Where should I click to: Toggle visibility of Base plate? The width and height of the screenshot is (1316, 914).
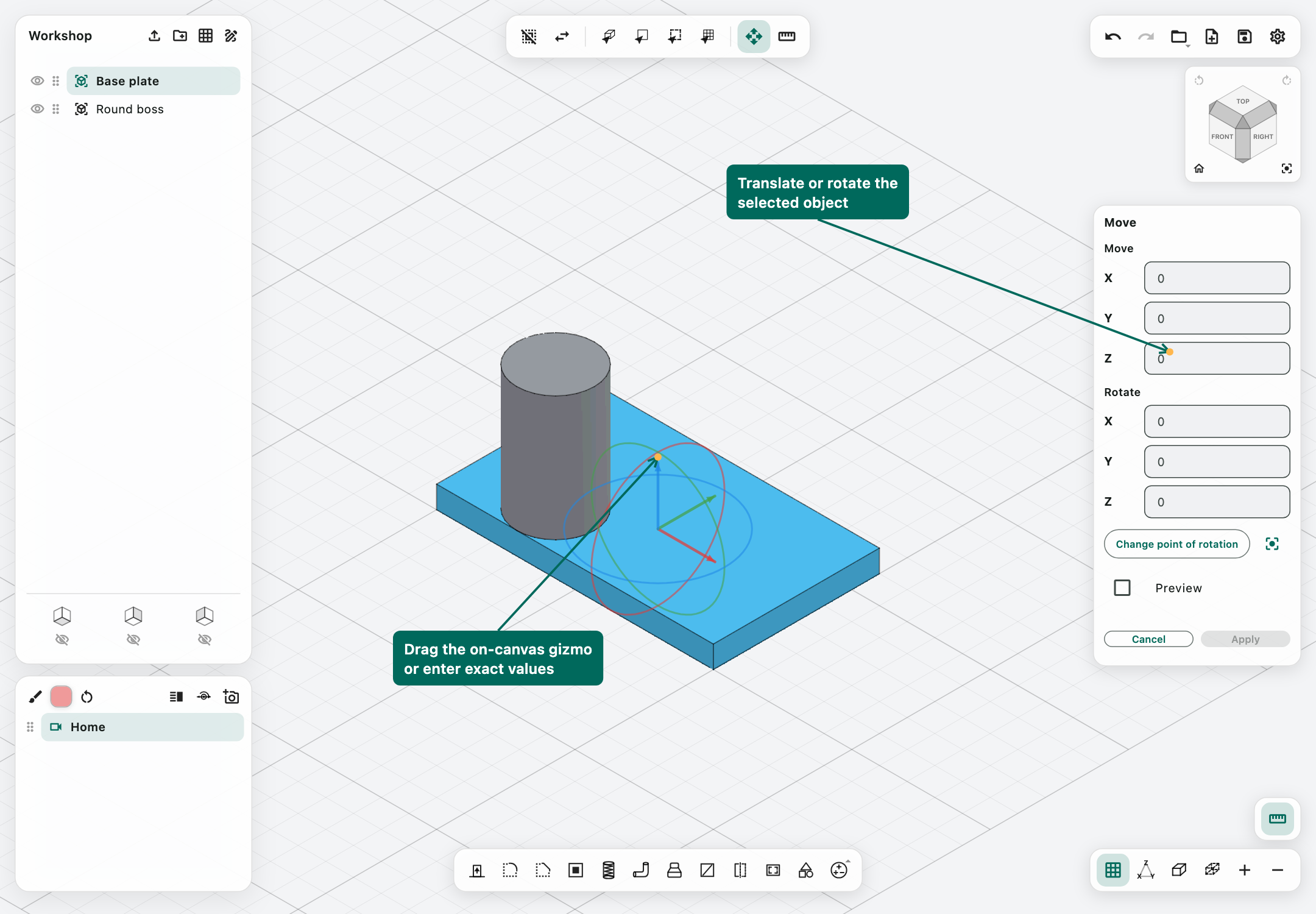37,81
